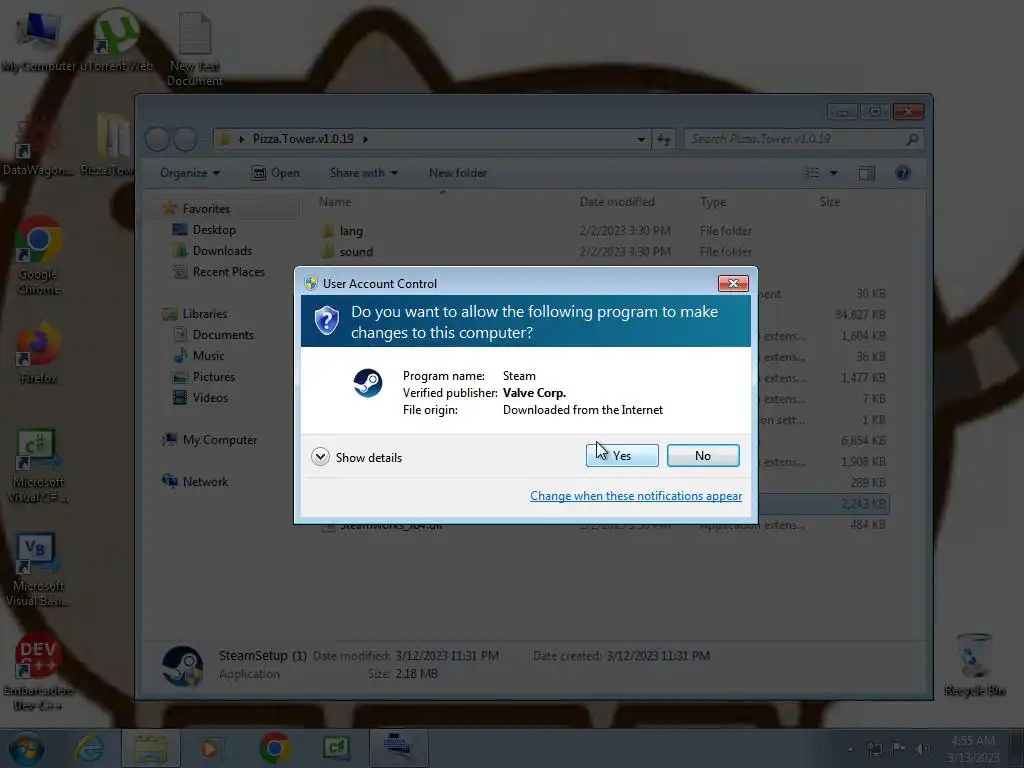
Task: Open Organize menu in Explorer window
Action: click(189, 173)
